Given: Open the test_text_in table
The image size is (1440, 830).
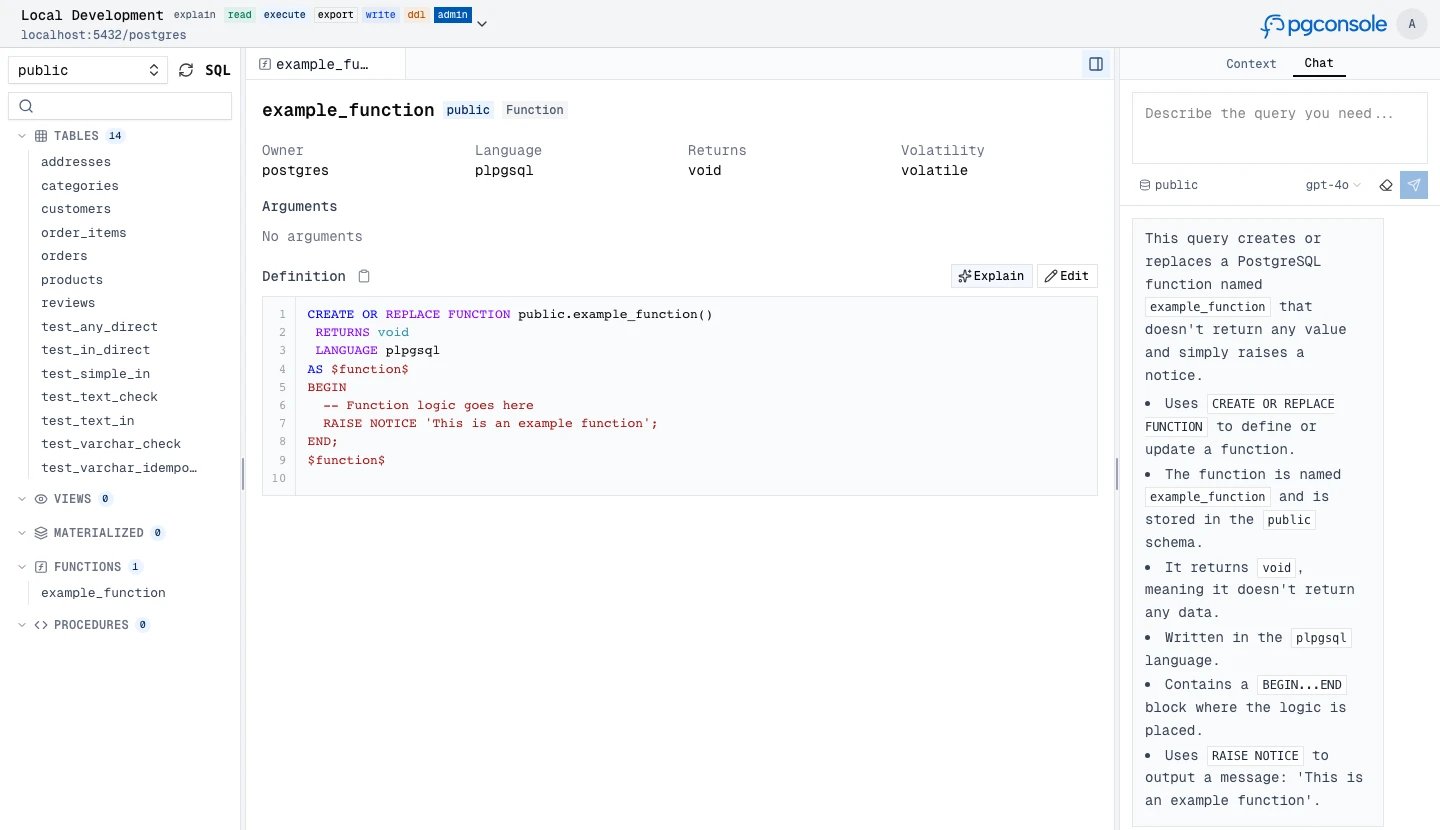Looking at the screenshot, I should [88, 421].
